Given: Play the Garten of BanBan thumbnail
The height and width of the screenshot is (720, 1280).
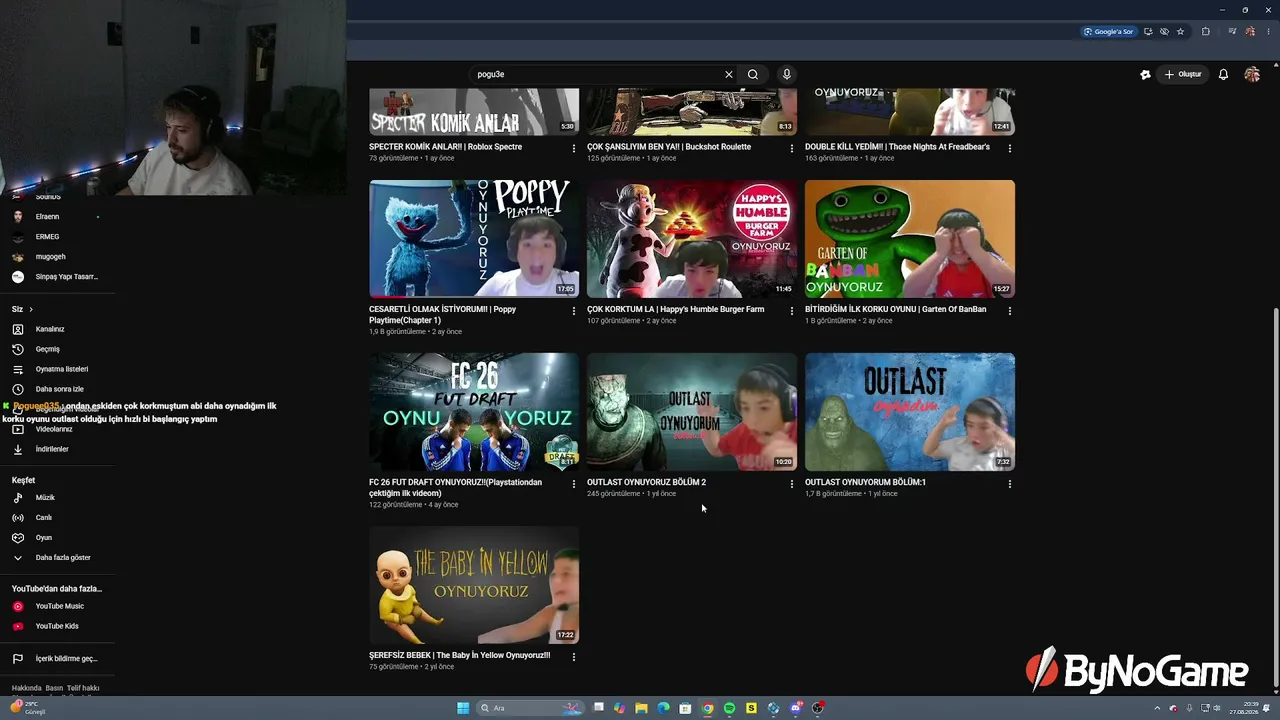Looking at the screenshot, I should pos(910,239).
